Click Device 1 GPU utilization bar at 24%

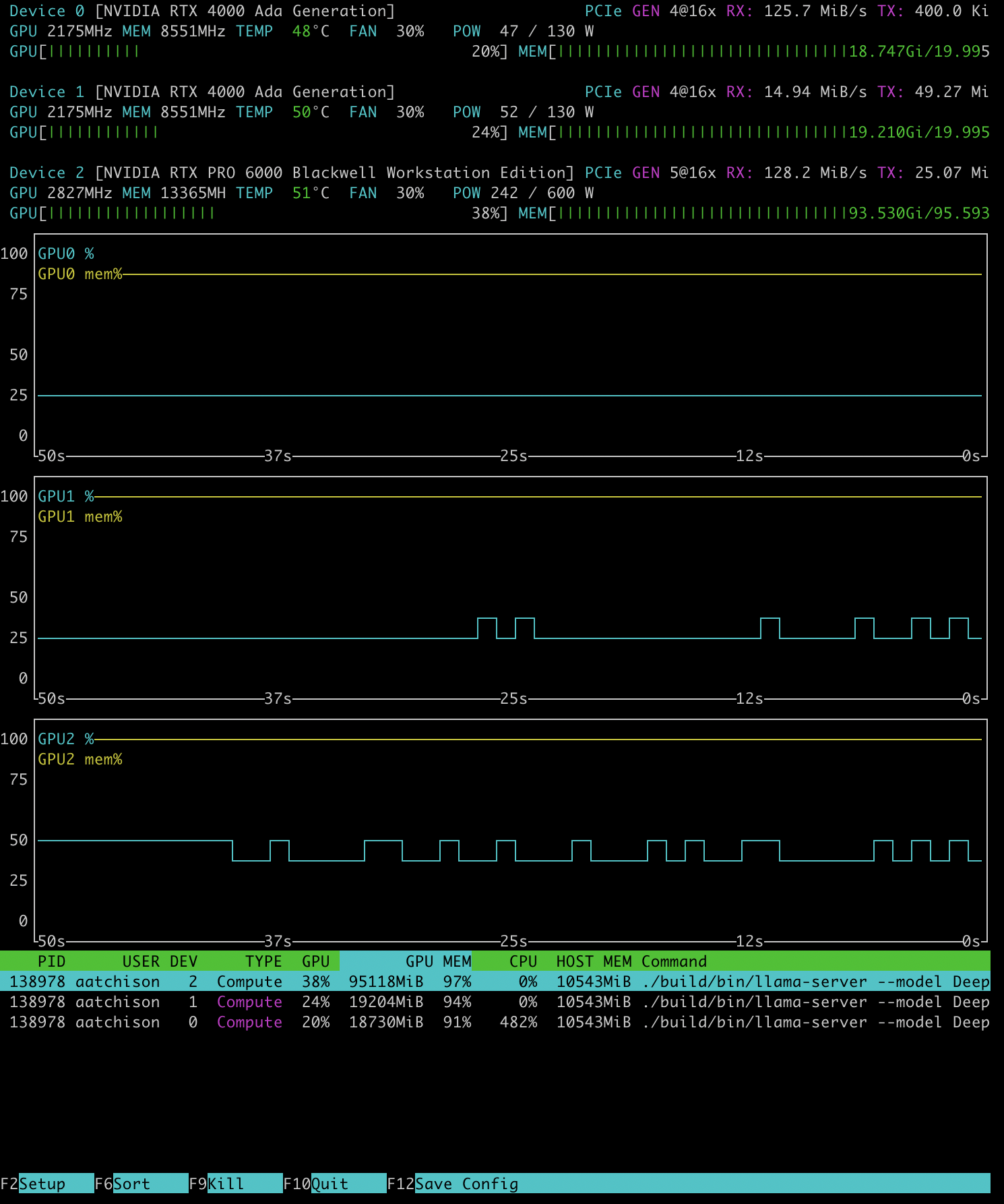(x=259, y=132)
